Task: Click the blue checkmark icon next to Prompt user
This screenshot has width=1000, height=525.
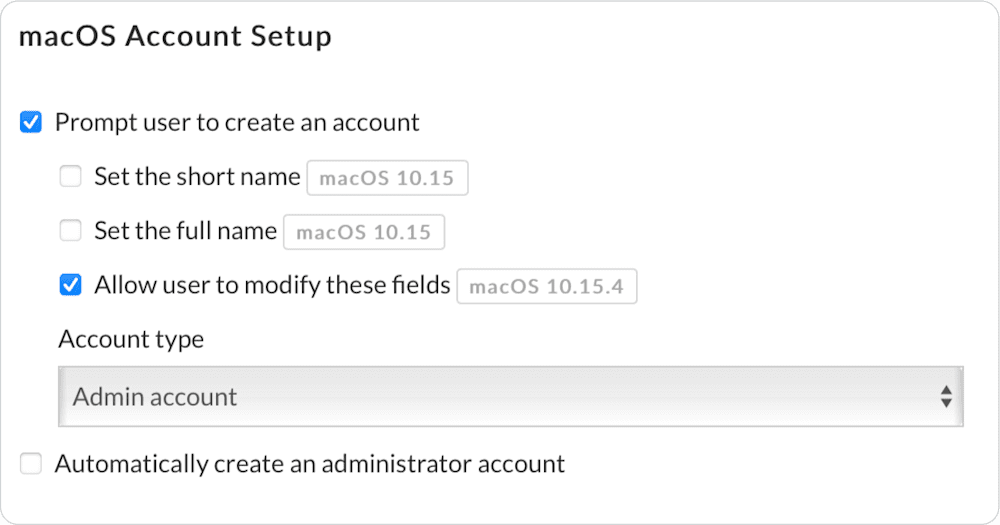Action: point(32,124)
